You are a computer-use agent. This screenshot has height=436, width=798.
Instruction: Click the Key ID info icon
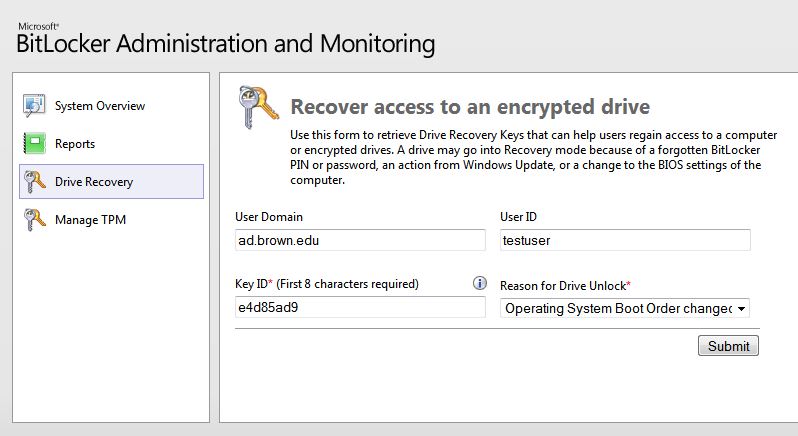[x=479, y=283]
